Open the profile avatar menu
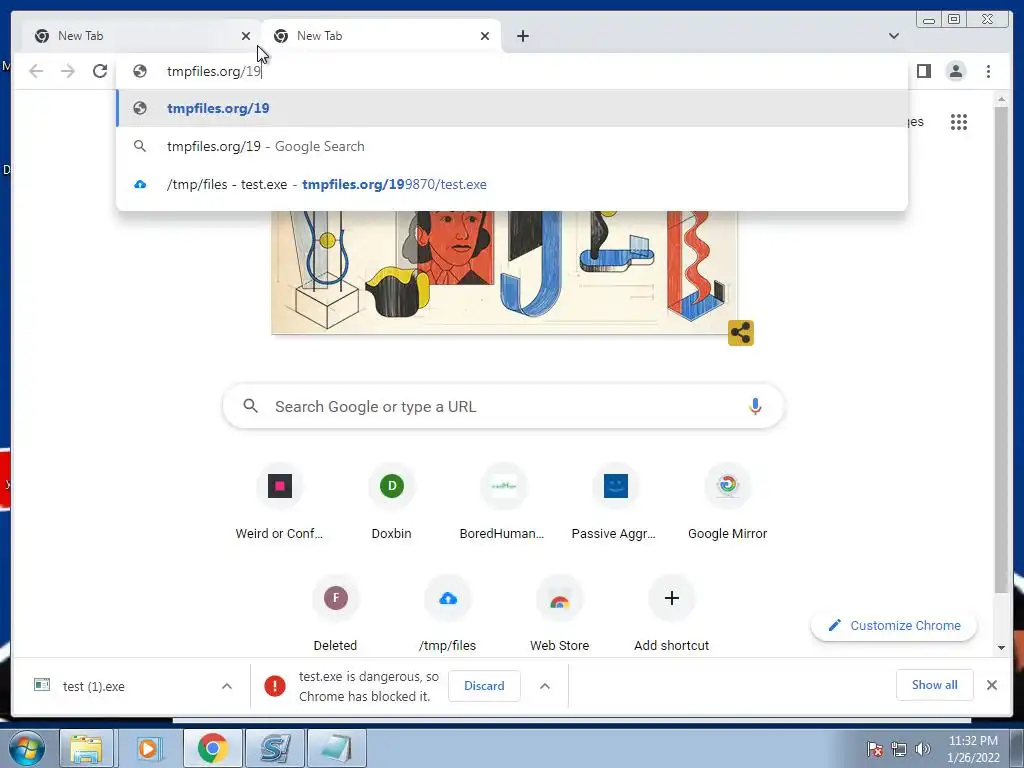This screenshot has height=768, width=1024. pyautogui.click(x=955, y=71)
